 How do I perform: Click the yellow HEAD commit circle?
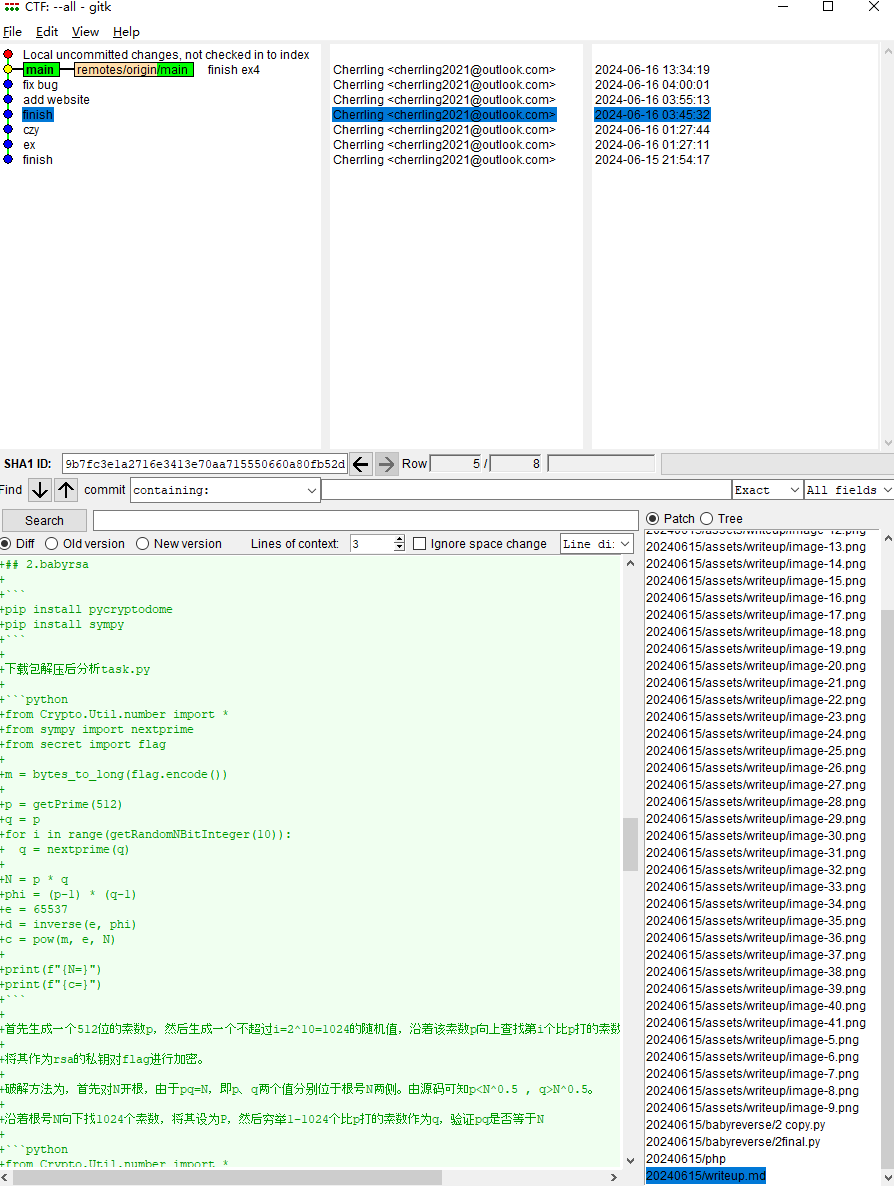8,70
